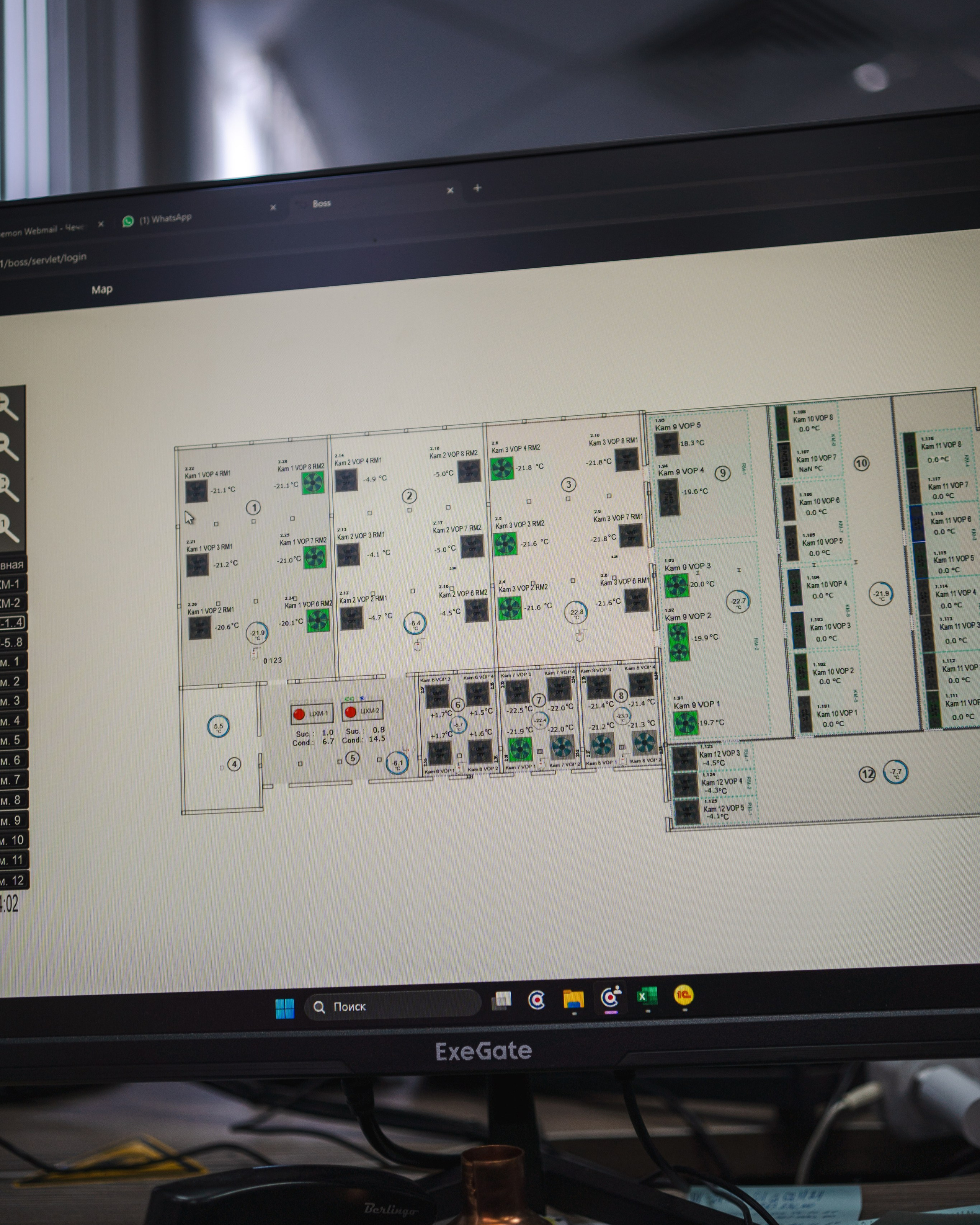Click the -21.9 gauge in room 1

pos(257,632)
